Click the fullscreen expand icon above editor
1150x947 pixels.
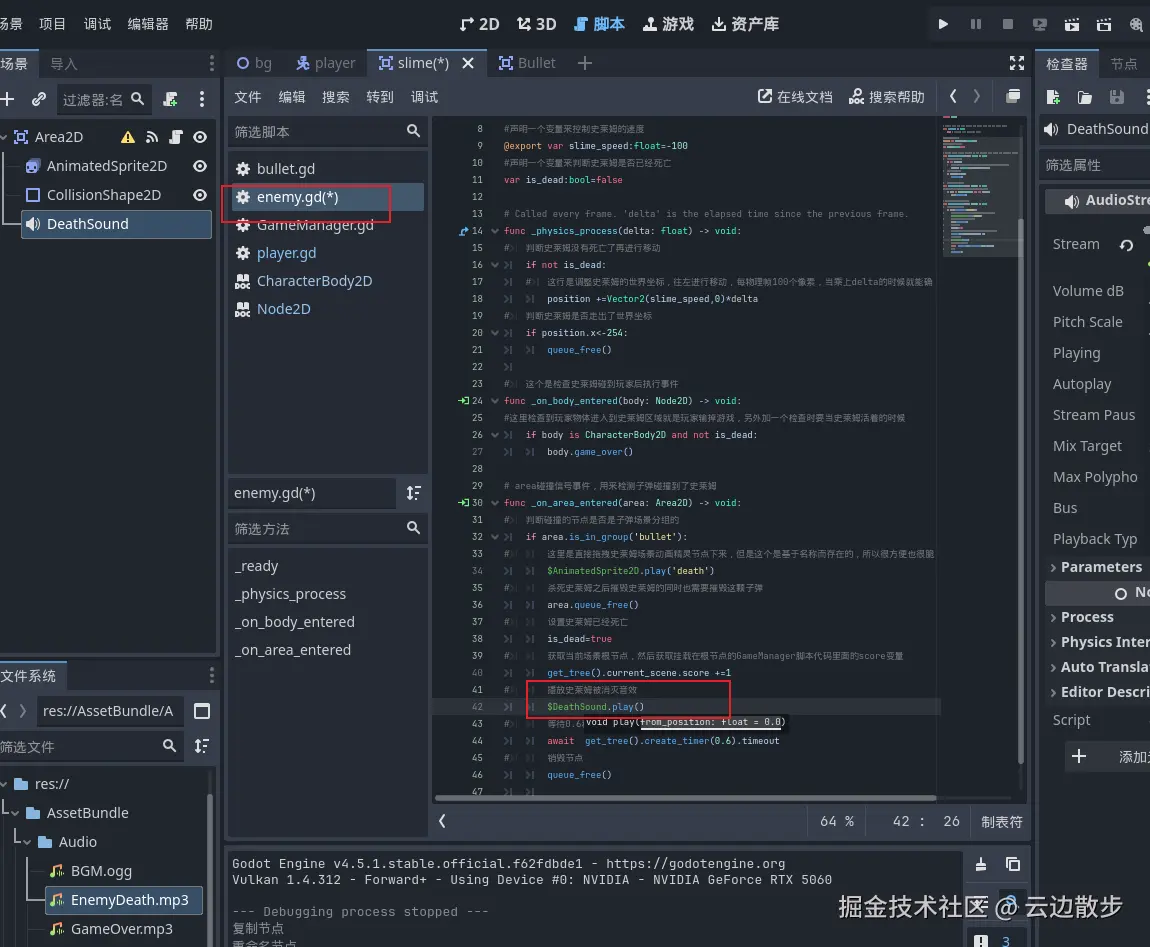1017,63
